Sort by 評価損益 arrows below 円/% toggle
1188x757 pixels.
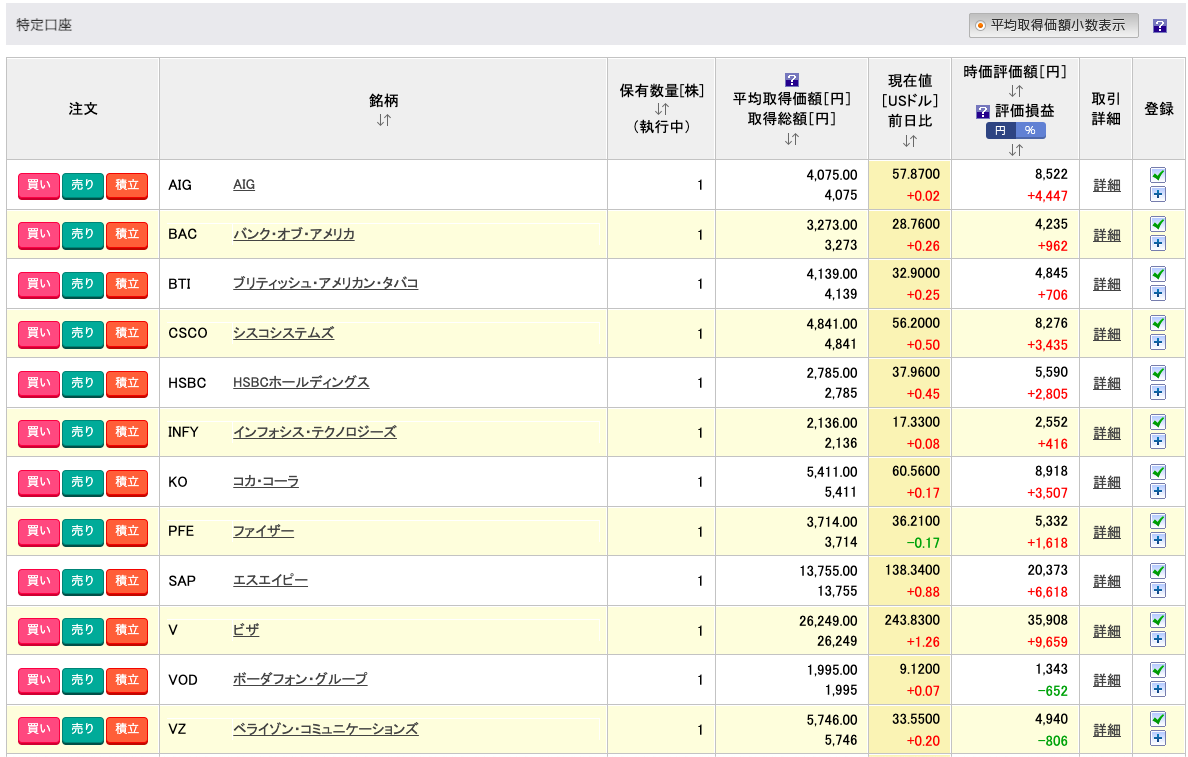[x=1015, y=149]
